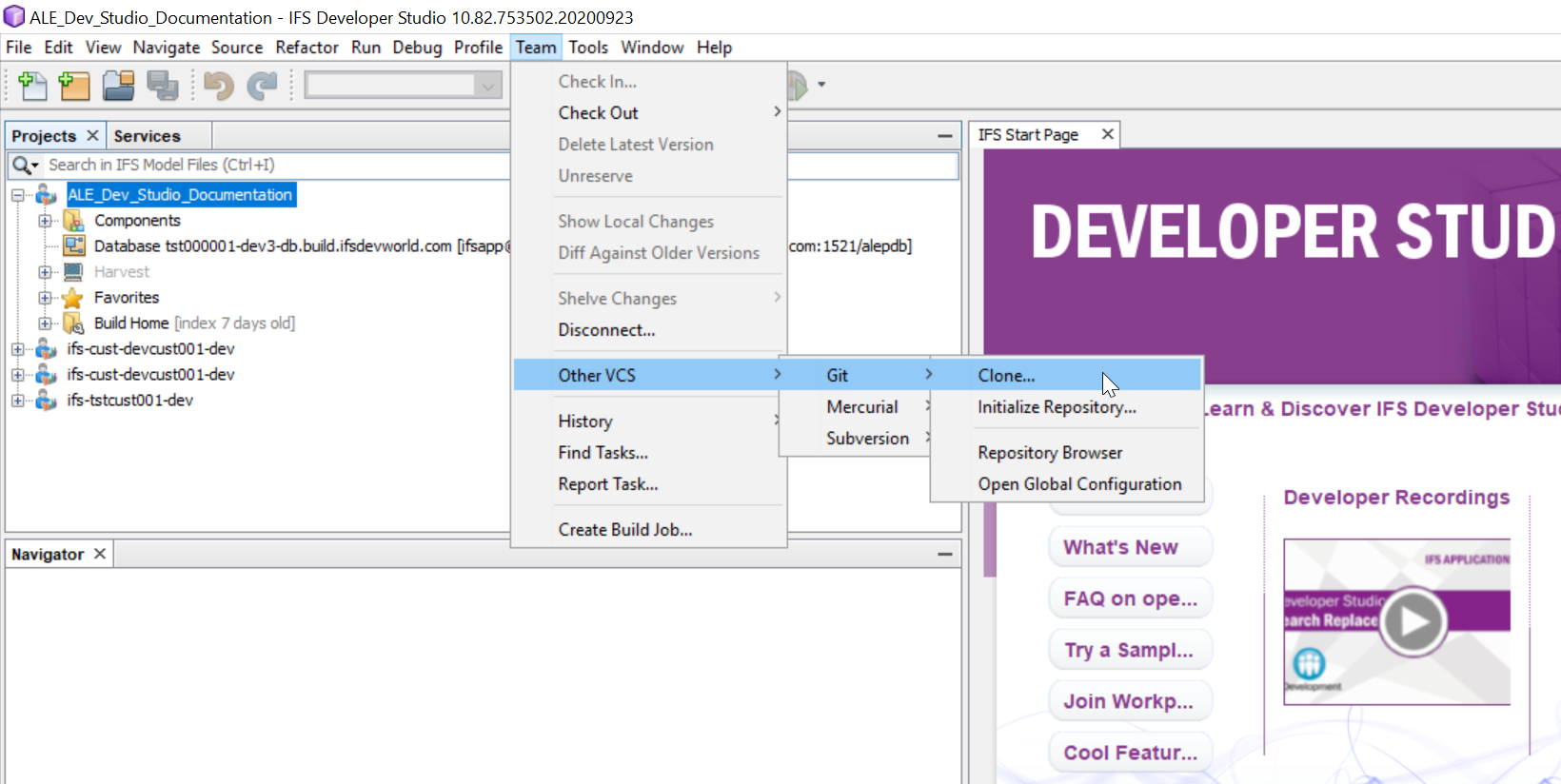
Task: Expand the Harvest node
Action: (x=45, y=272)
